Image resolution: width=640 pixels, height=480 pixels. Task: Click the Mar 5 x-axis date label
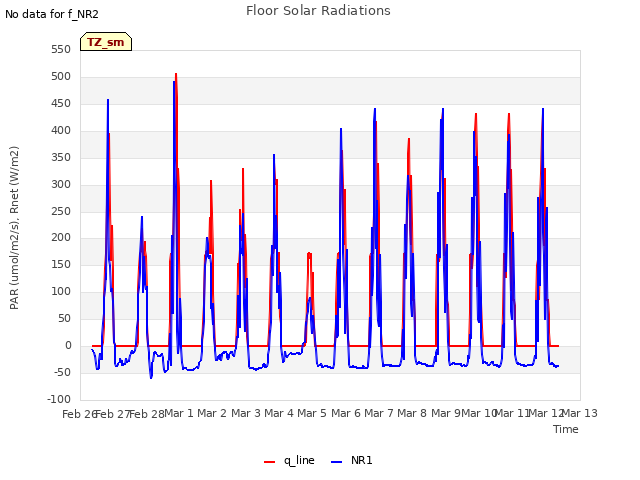coord(312,413)
